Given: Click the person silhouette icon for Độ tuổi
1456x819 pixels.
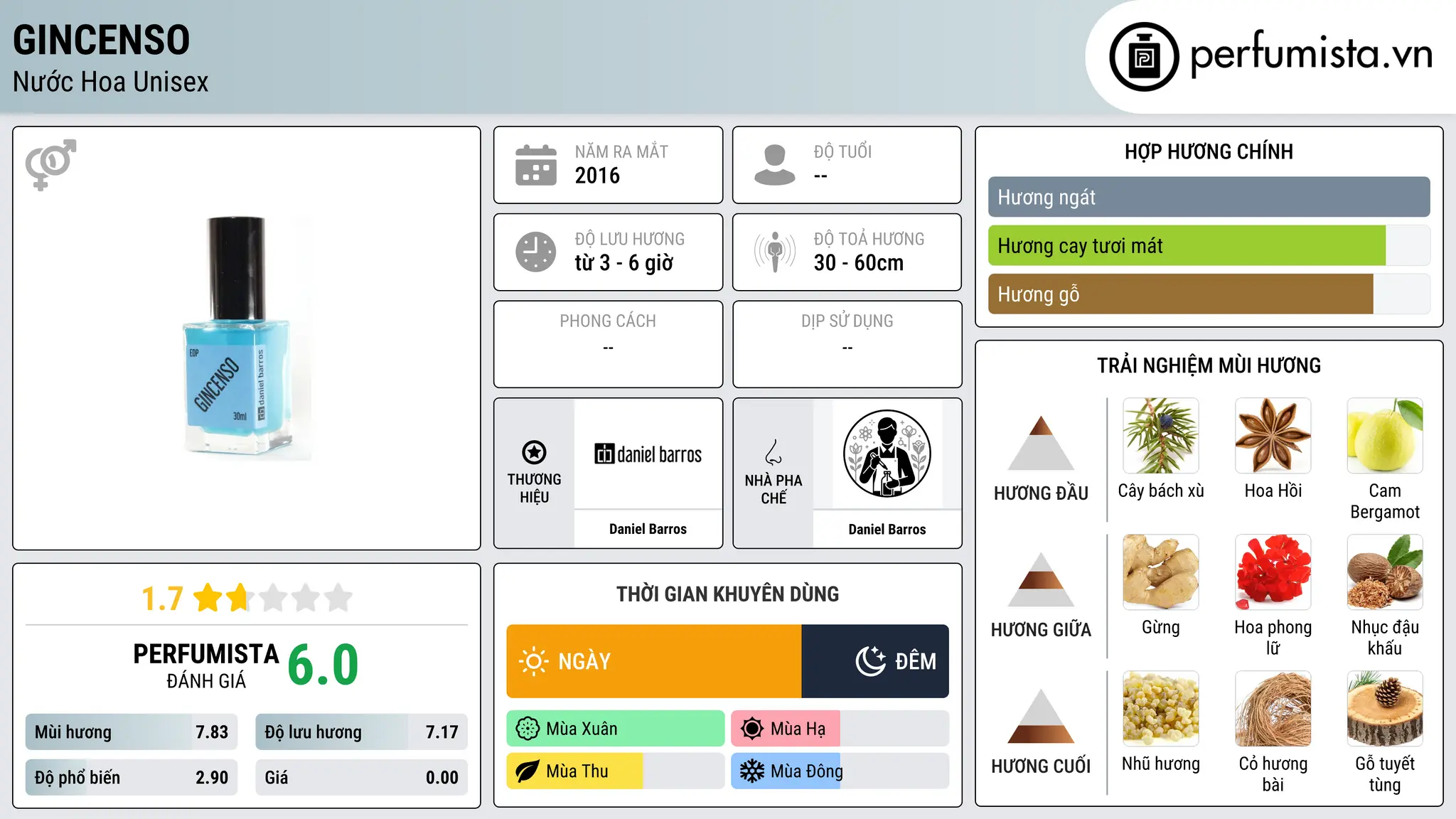Looking at the screenshot, I should (x=775, y=165).
